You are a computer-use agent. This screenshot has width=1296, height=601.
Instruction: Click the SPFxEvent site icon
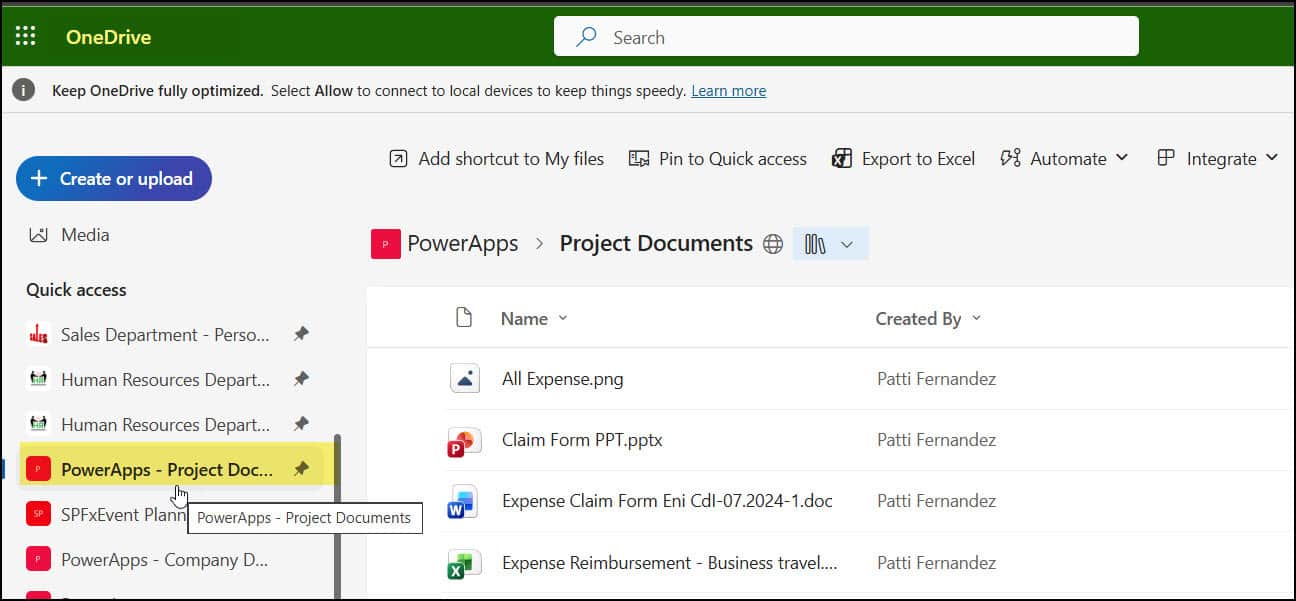pyautogui.click(x=39, y=514)
